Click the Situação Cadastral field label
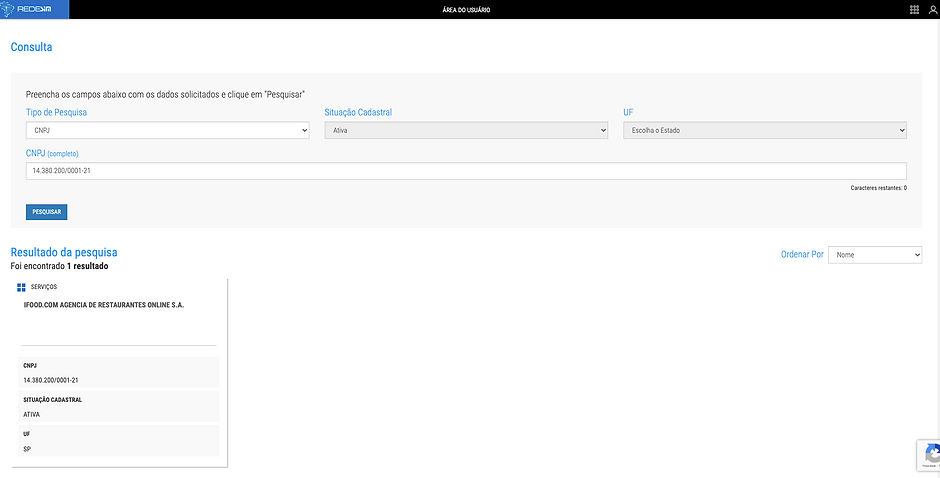The image size is (940, 478). point(358,112)
